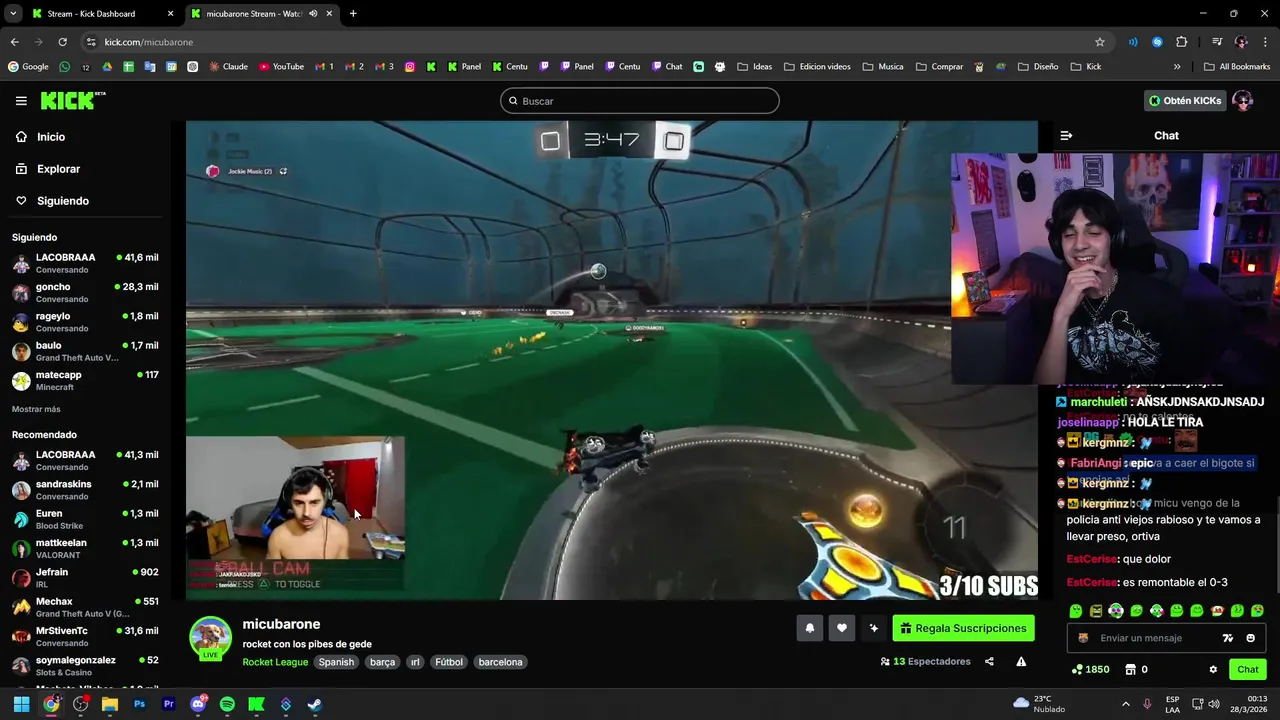
Task: Share the stream via share icon
Action: [x=989, y=661]
